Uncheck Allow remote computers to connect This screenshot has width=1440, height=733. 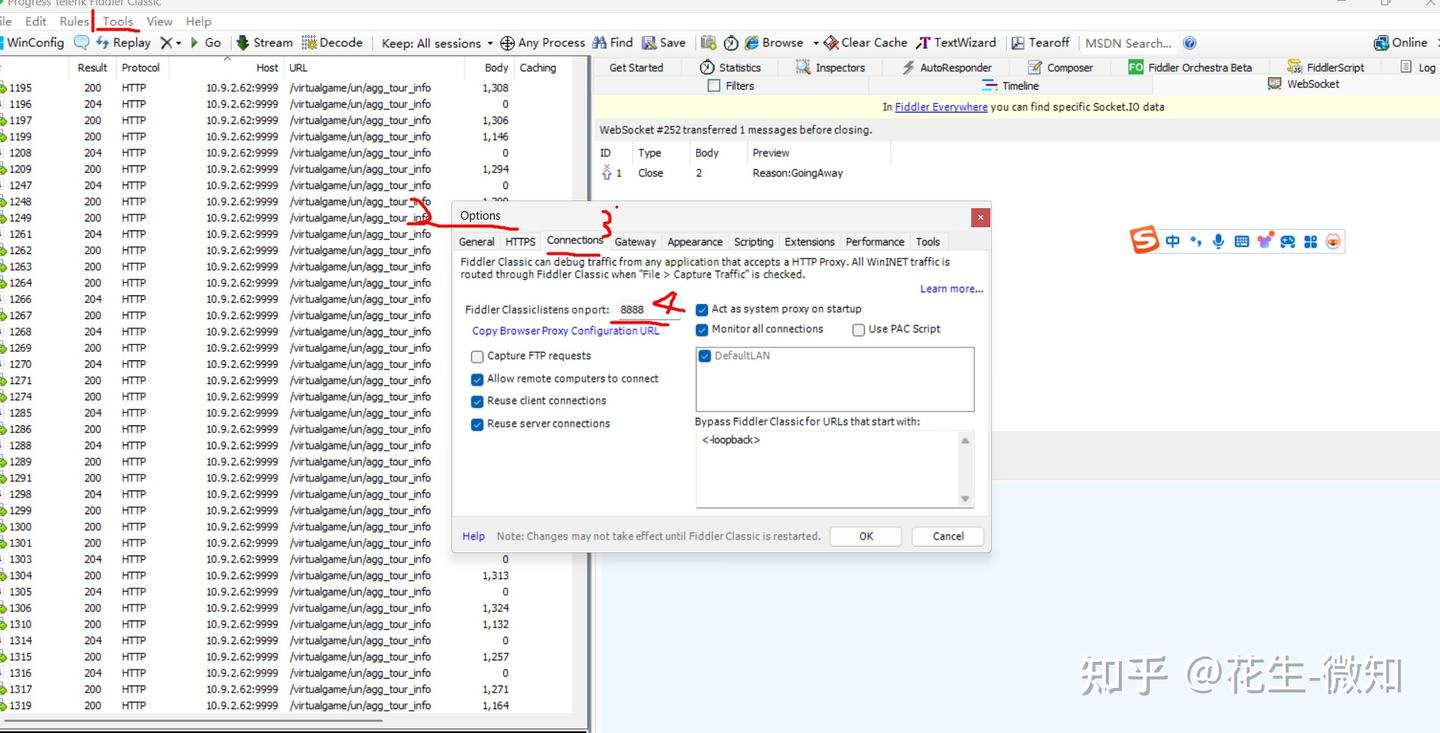[x=477, y=379]
